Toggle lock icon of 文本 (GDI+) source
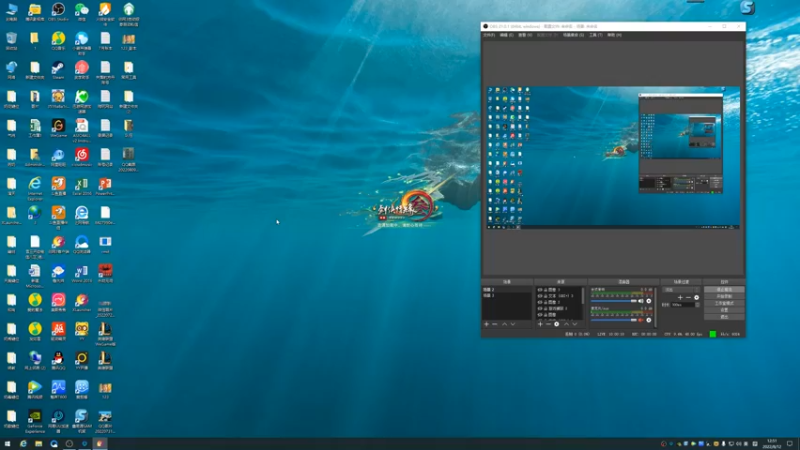Viewport: 800px width, 450px height. pyautogui.click(x=545, y=296)
